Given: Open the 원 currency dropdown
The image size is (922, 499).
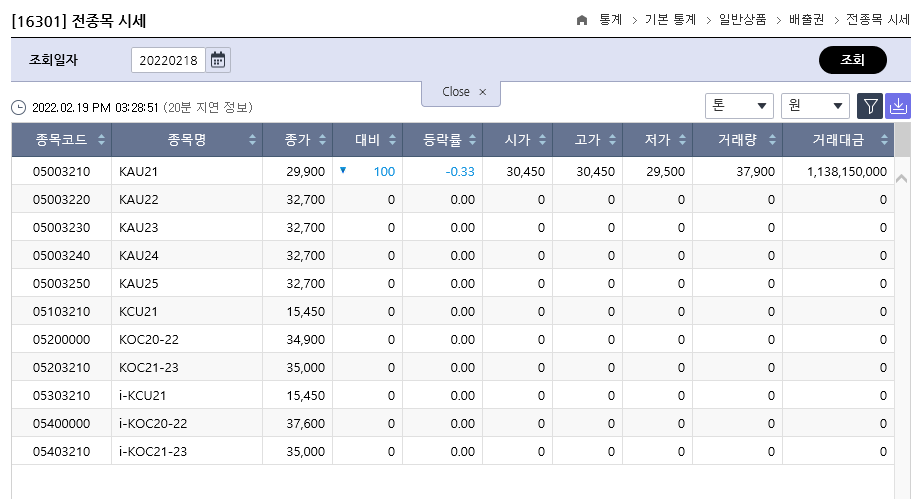Looking at the screenshot, I should click(x=815, y=106).
